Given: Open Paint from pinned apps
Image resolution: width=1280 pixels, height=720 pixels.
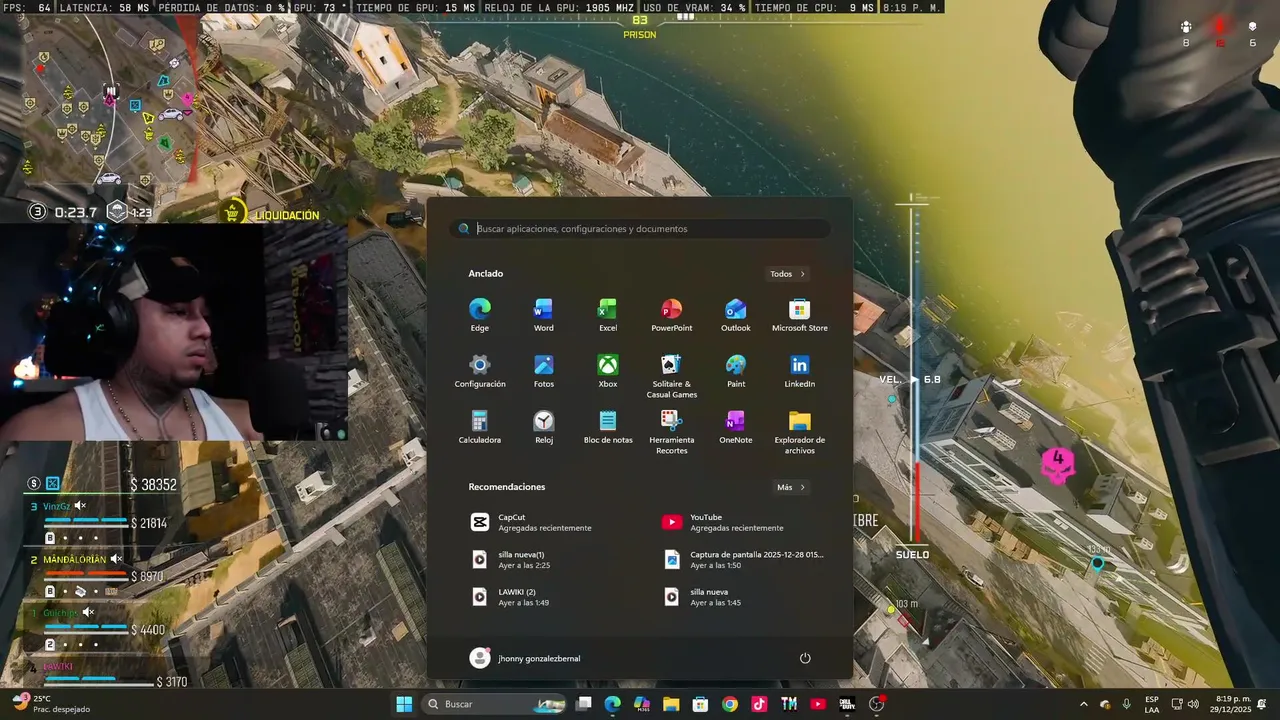Looking at the screenshot, I should click(736, 371).
